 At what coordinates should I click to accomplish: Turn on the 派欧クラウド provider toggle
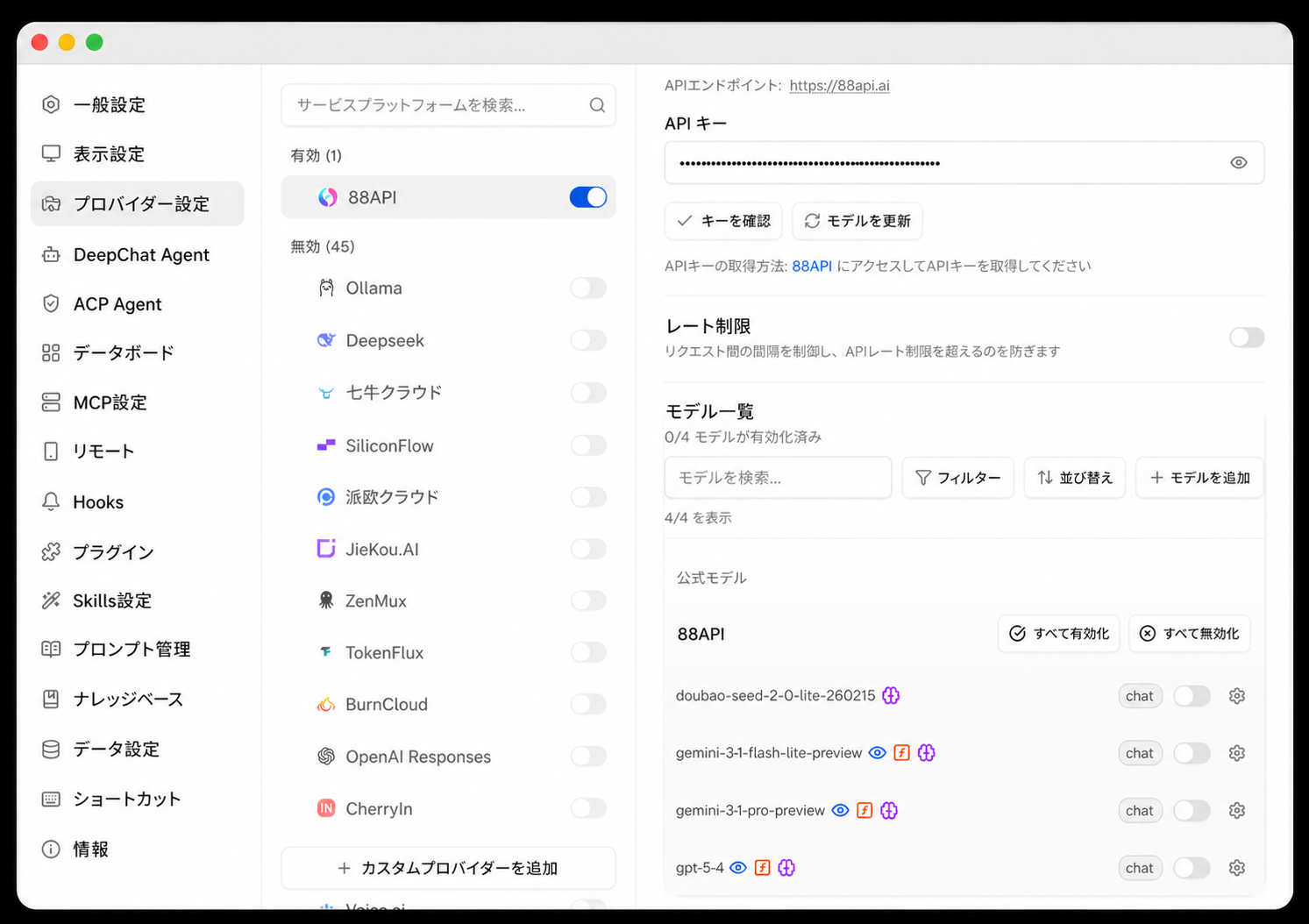coord(588,497)
